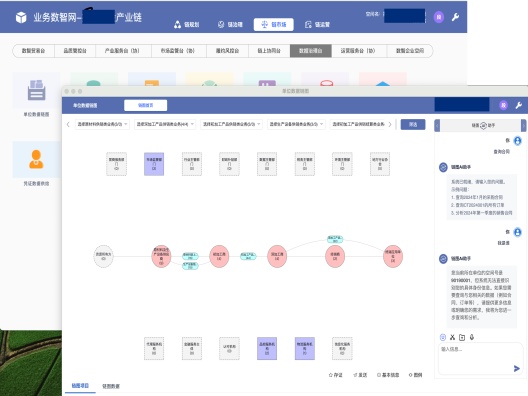The image size is (528, 396).
Task: Click the file upload icon in chat toolbar
Action: [462, 337]
